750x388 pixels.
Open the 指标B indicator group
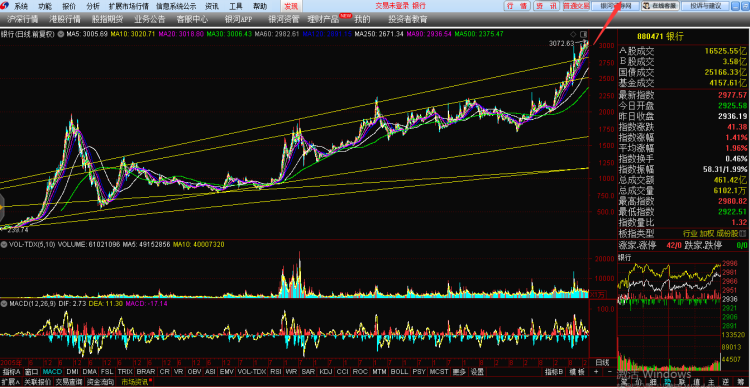pyautogui.click(x=554, y=372)
